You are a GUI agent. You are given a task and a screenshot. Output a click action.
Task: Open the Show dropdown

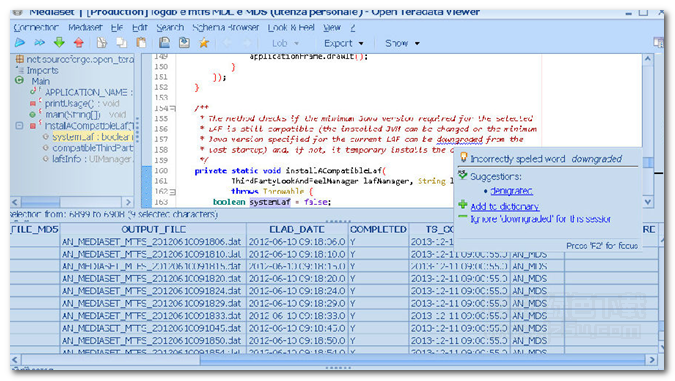coord(402,43)
